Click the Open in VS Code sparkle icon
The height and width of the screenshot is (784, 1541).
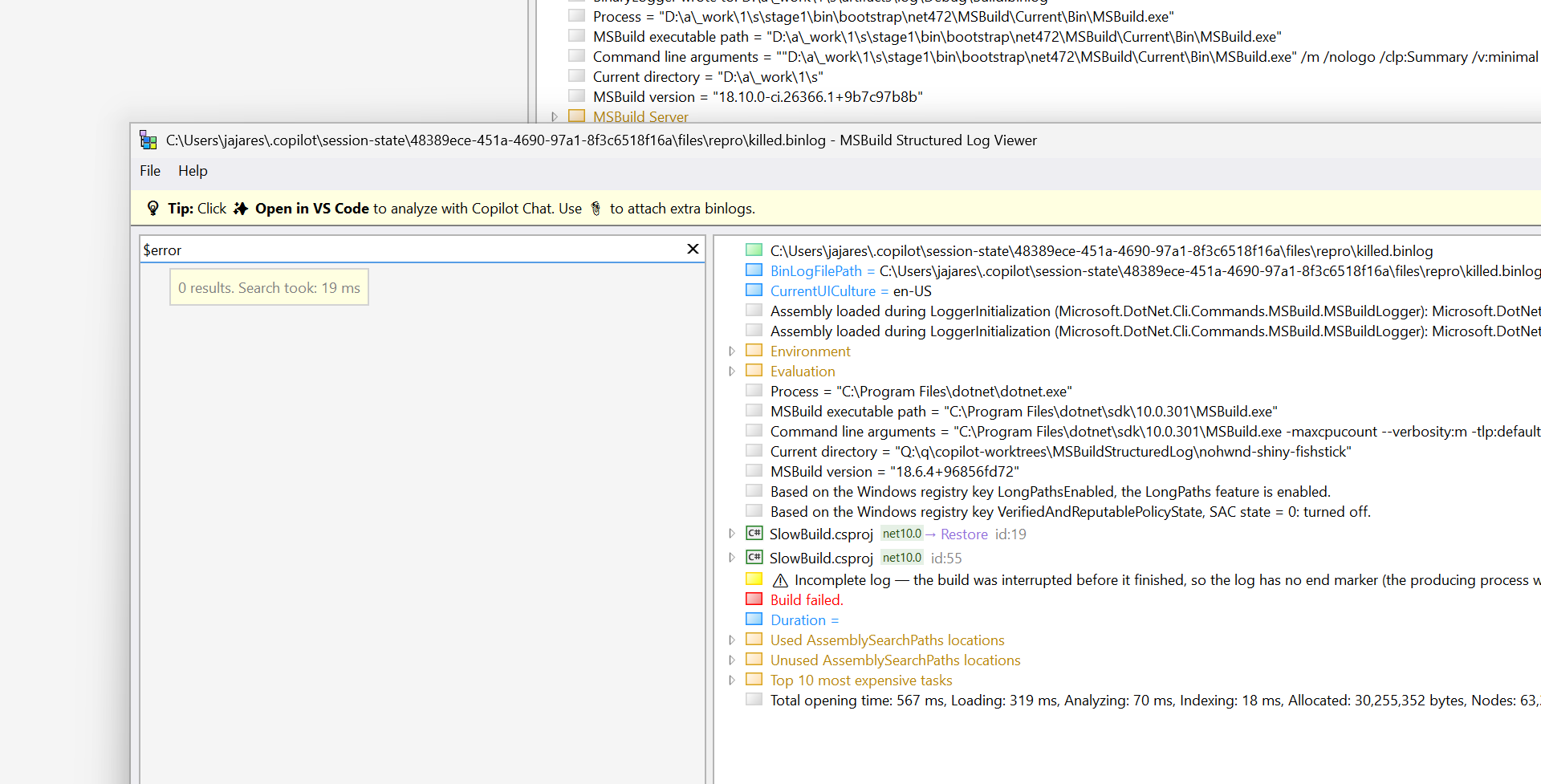241,209
